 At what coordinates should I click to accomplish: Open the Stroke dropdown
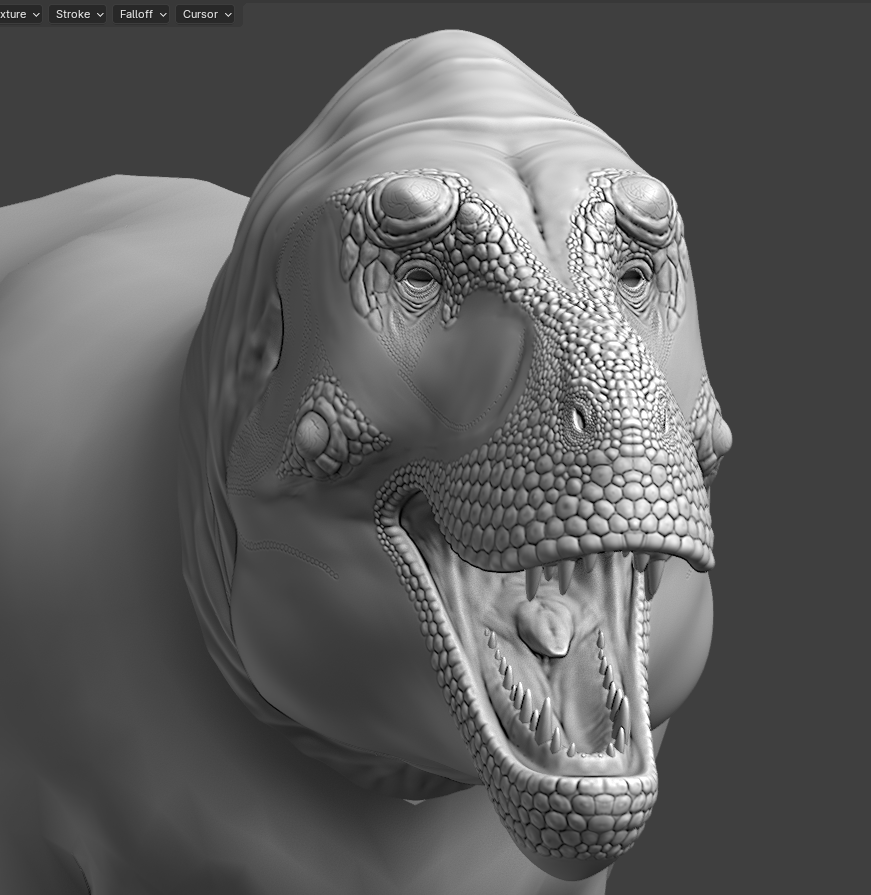pos(78,14)
